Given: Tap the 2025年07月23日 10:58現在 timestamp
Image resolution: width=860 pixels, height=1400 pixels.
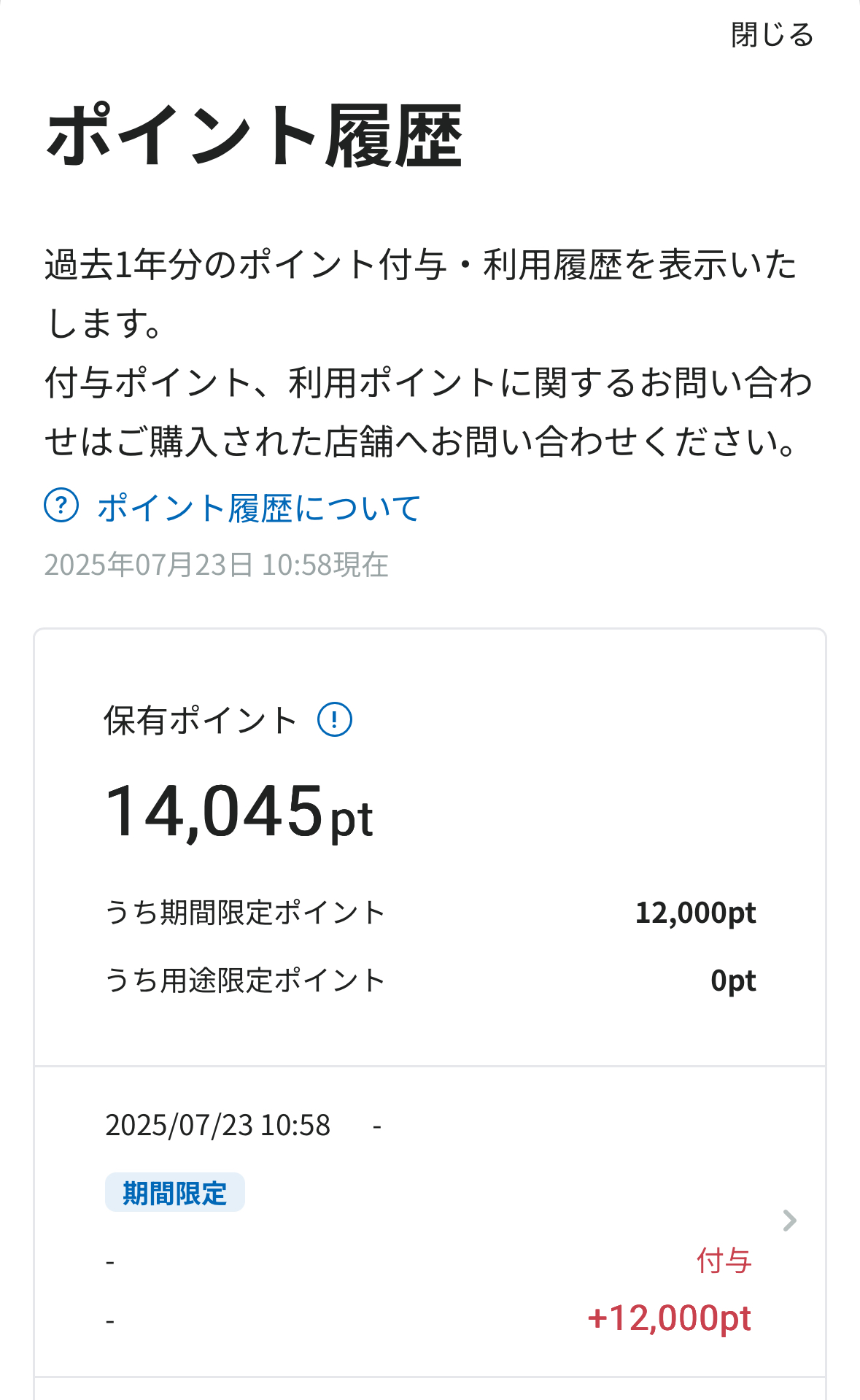Looking at the screenshot, I should [217, 565].
